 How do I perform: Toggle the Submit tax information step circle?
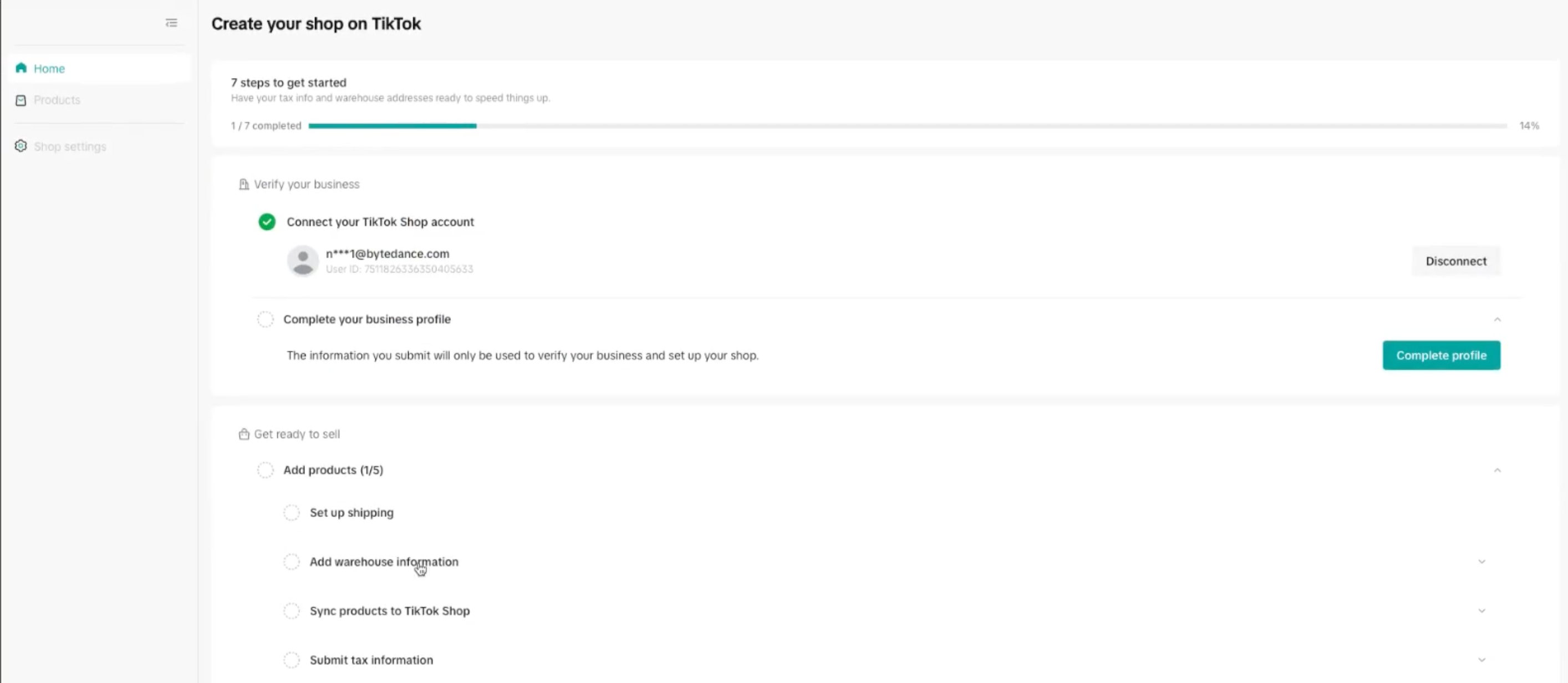click(x=292, y=660)
